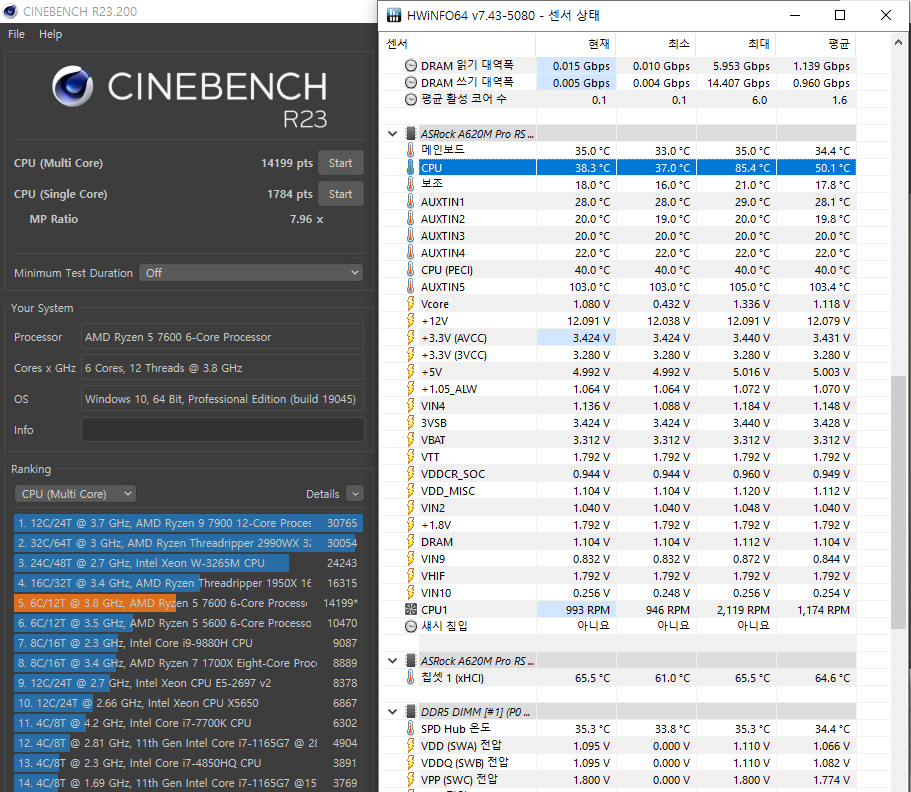This screenshot has width=911, height=792.
Task: Open the Details arrow dropdown in Ranking
Action: pyautogui.click(x=355, y=494)
